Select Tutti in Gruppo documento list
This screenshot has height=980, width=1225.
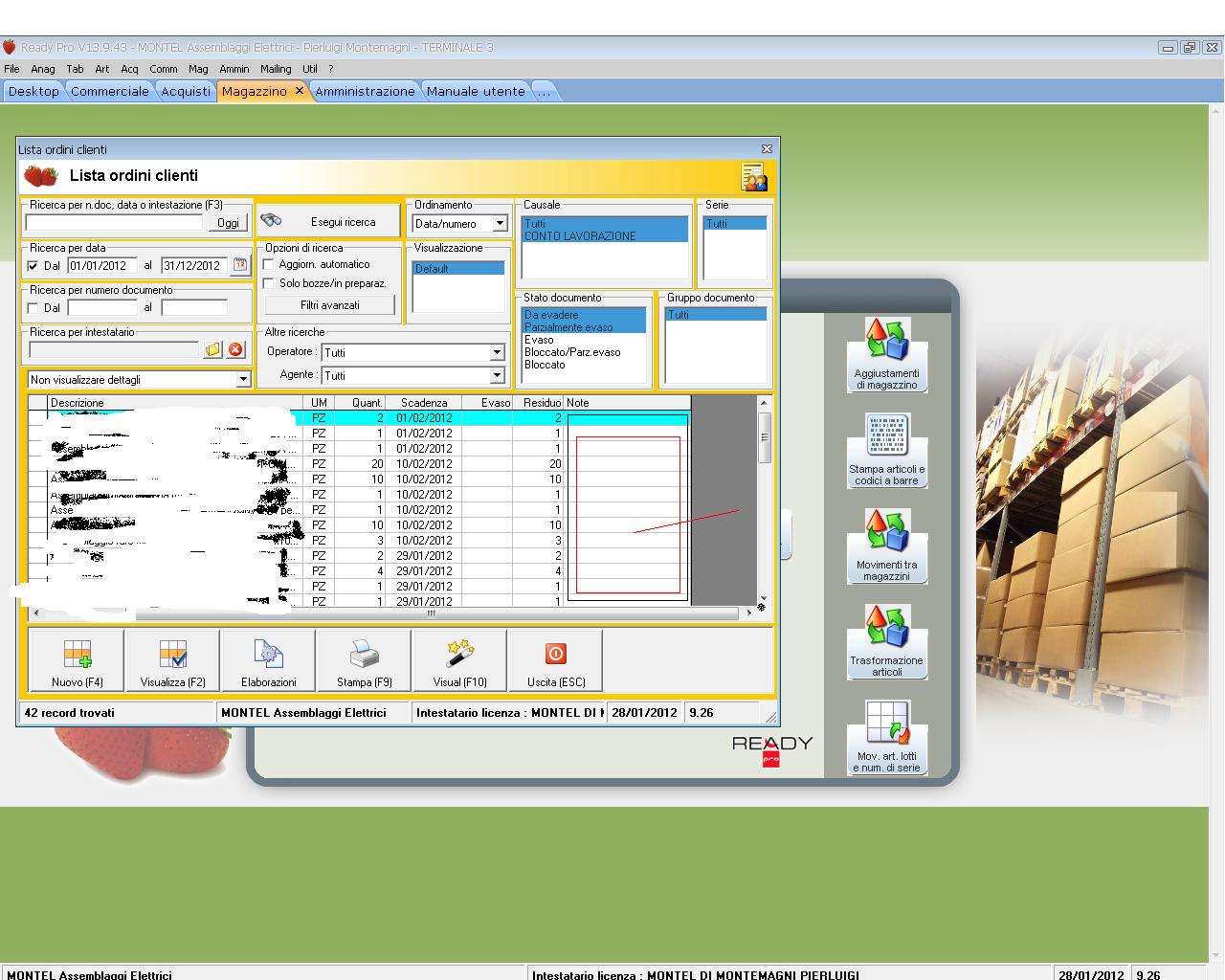(x=716, y=315)
